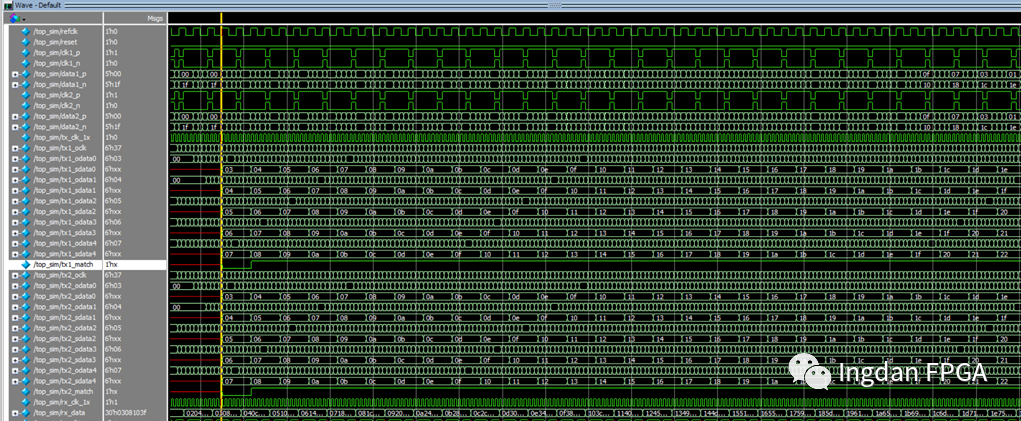Click the diamond icon of /top_sim/data1_p
This screenshot has height=421, width=1021.
26,74
